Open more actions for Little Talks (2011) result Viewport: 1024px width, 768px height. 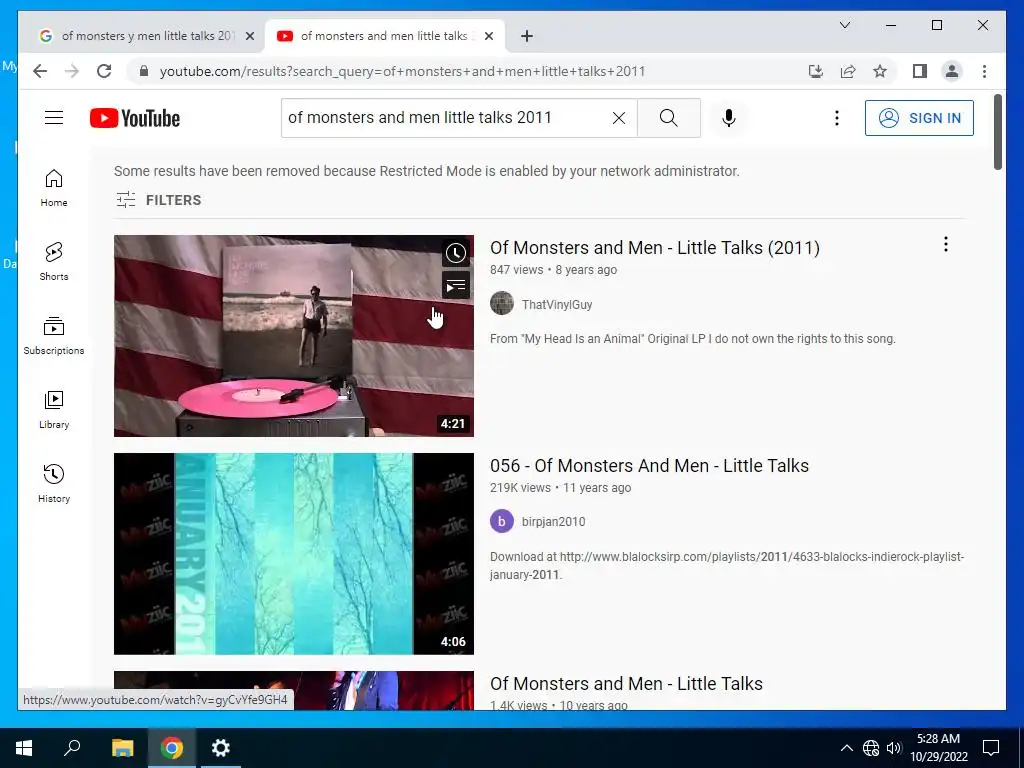pyautogui.click(x=946, y=245)
